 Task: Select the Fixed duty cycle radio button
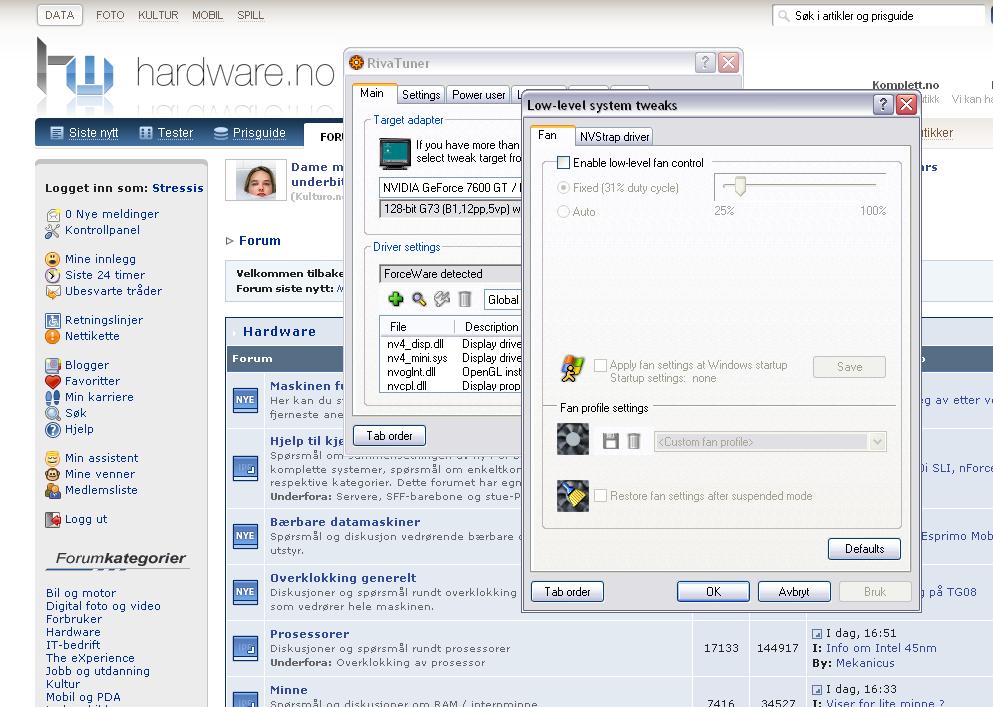tap(563, 188)
